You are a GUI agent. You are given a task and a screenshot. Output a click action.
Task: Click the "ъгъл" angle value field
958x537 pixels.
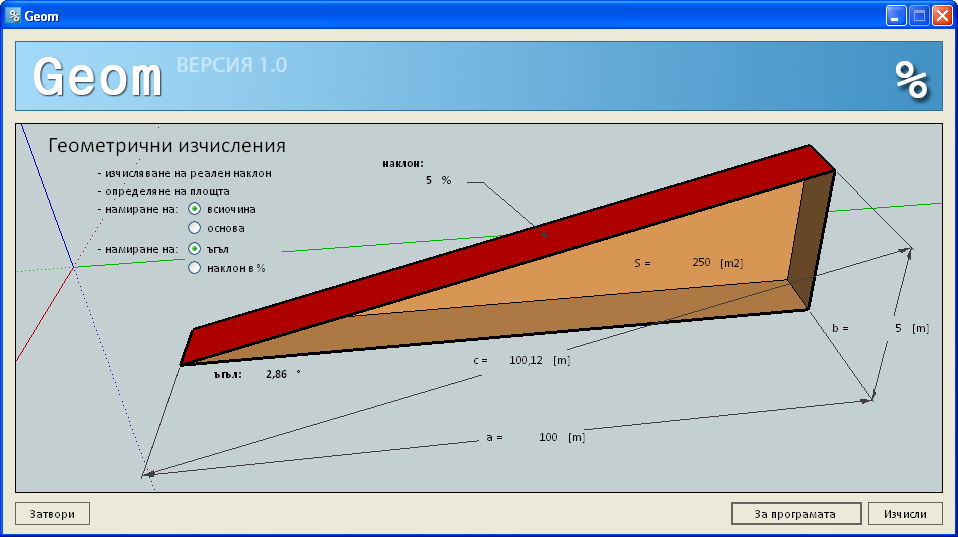[276, 374]
